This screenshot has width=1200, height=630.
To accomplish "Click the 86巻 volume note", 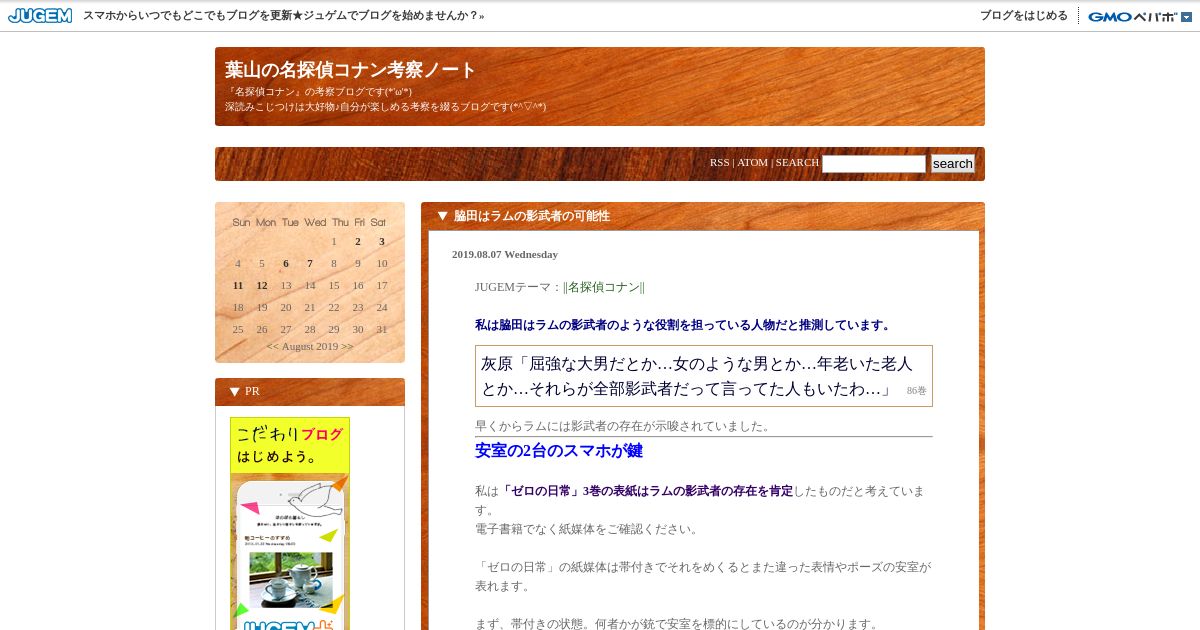I will pos(917,391).
